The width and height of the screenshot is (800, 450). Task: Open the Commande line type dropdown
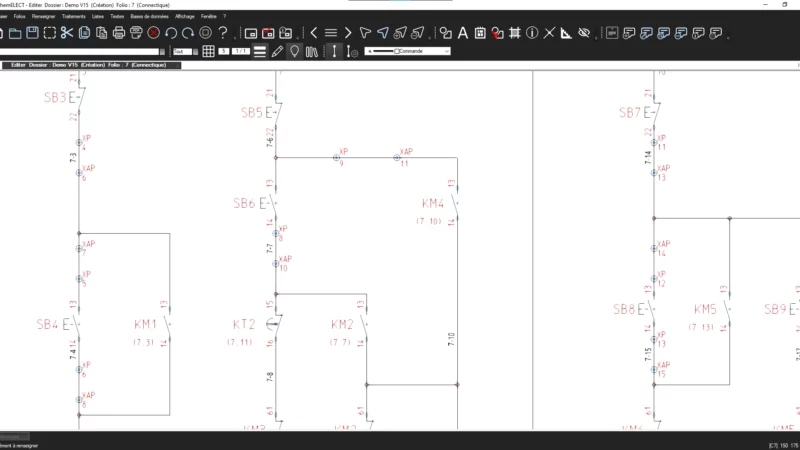coord(446,51)
